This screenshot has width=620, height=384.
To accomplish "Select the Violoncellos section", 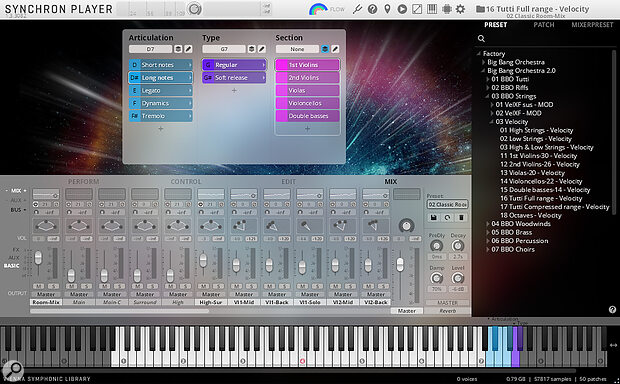I will click(x=308, y=103).
